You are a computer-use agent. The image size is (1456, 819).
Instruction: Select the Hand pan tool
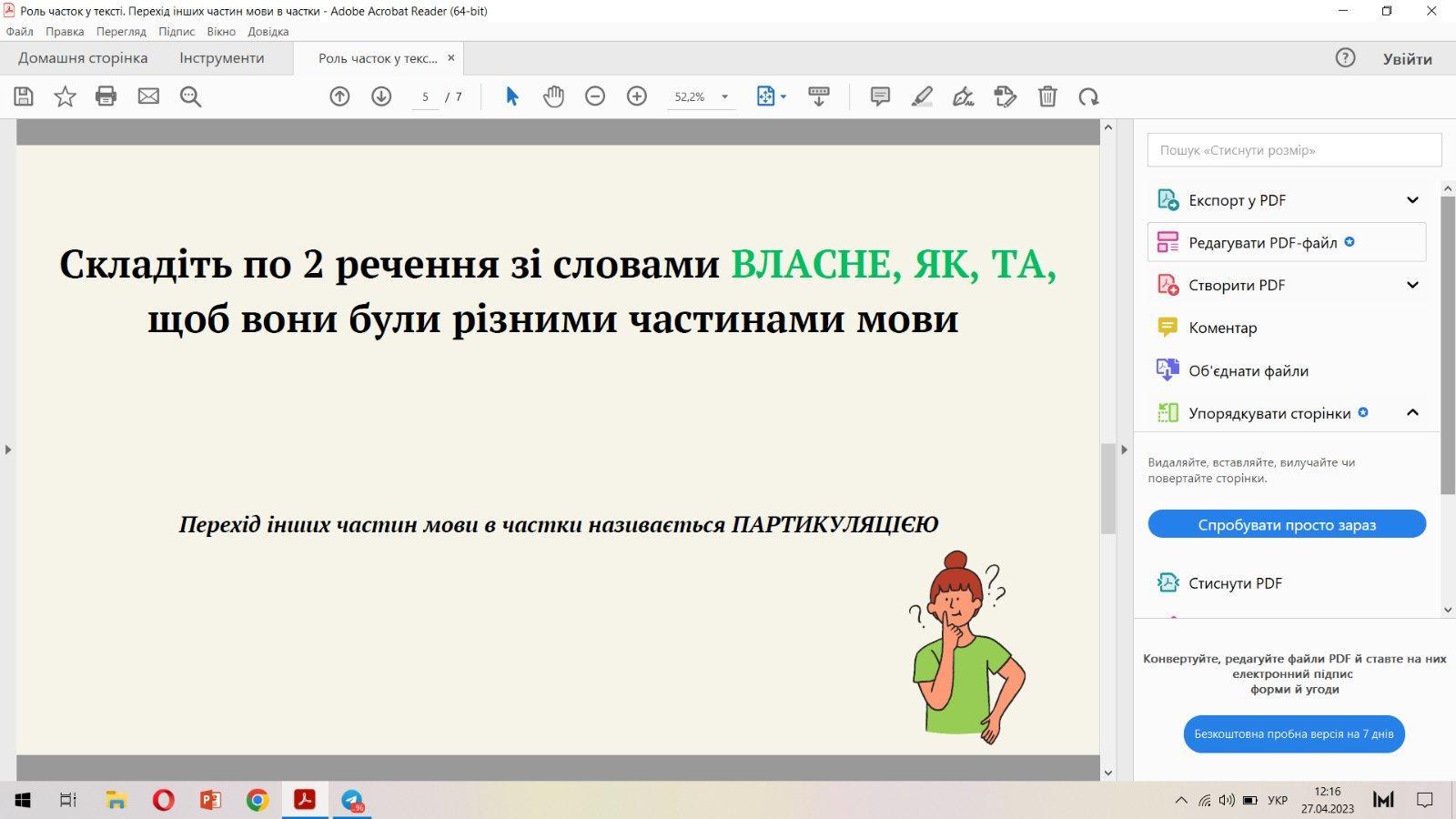click(553, 96)
